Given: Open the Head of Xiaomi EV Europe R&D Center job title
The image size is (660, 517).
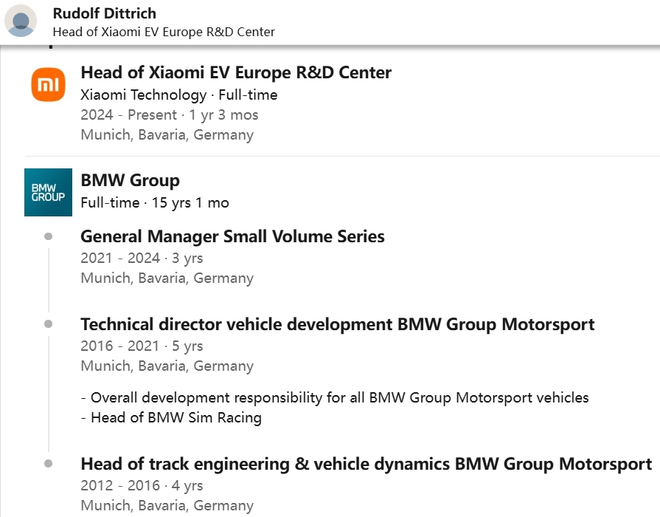Looking at the screenshot, I should [235, 73].
